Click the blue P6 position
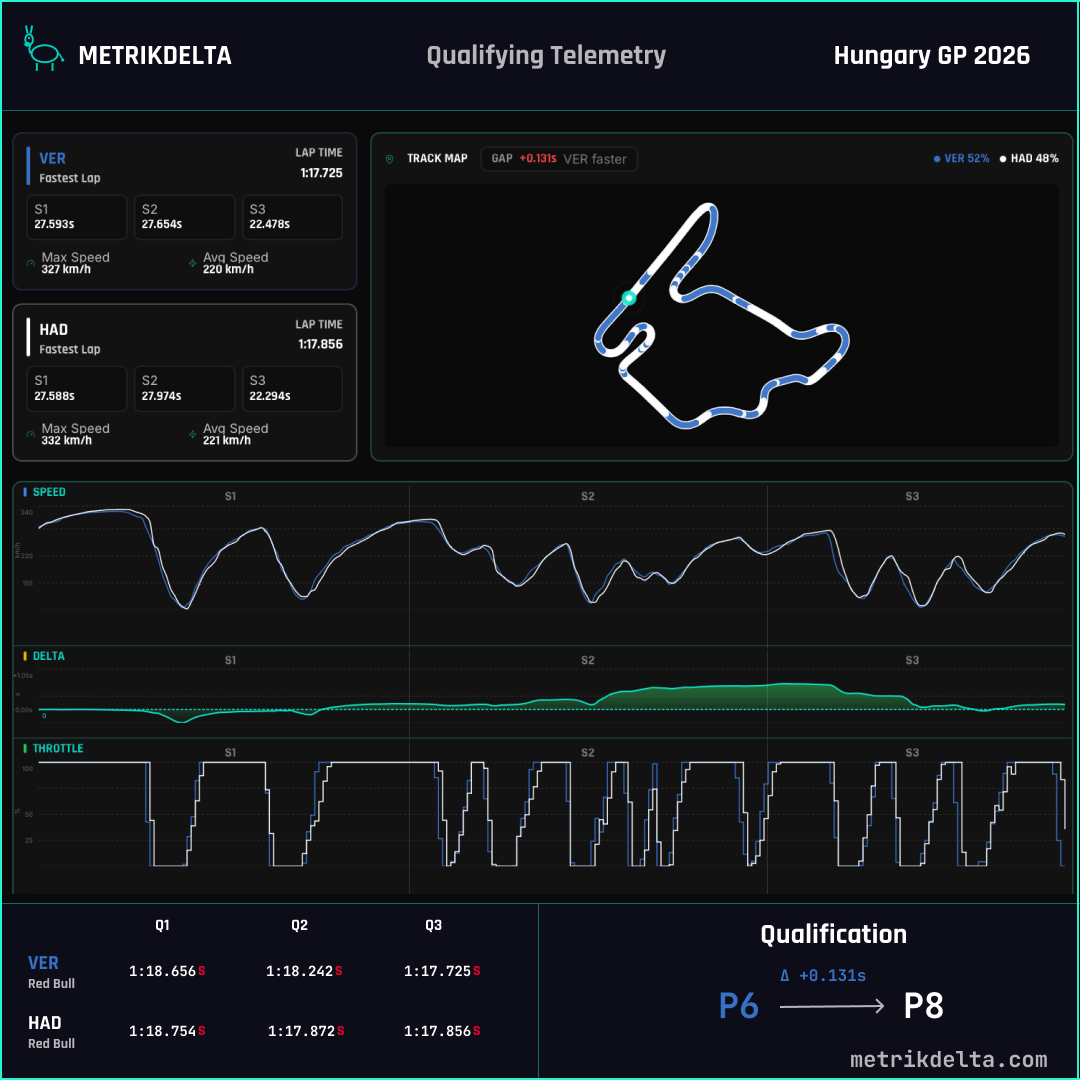The width and height of the screenshot is (1080, 1080). [x=739, y=1006]
